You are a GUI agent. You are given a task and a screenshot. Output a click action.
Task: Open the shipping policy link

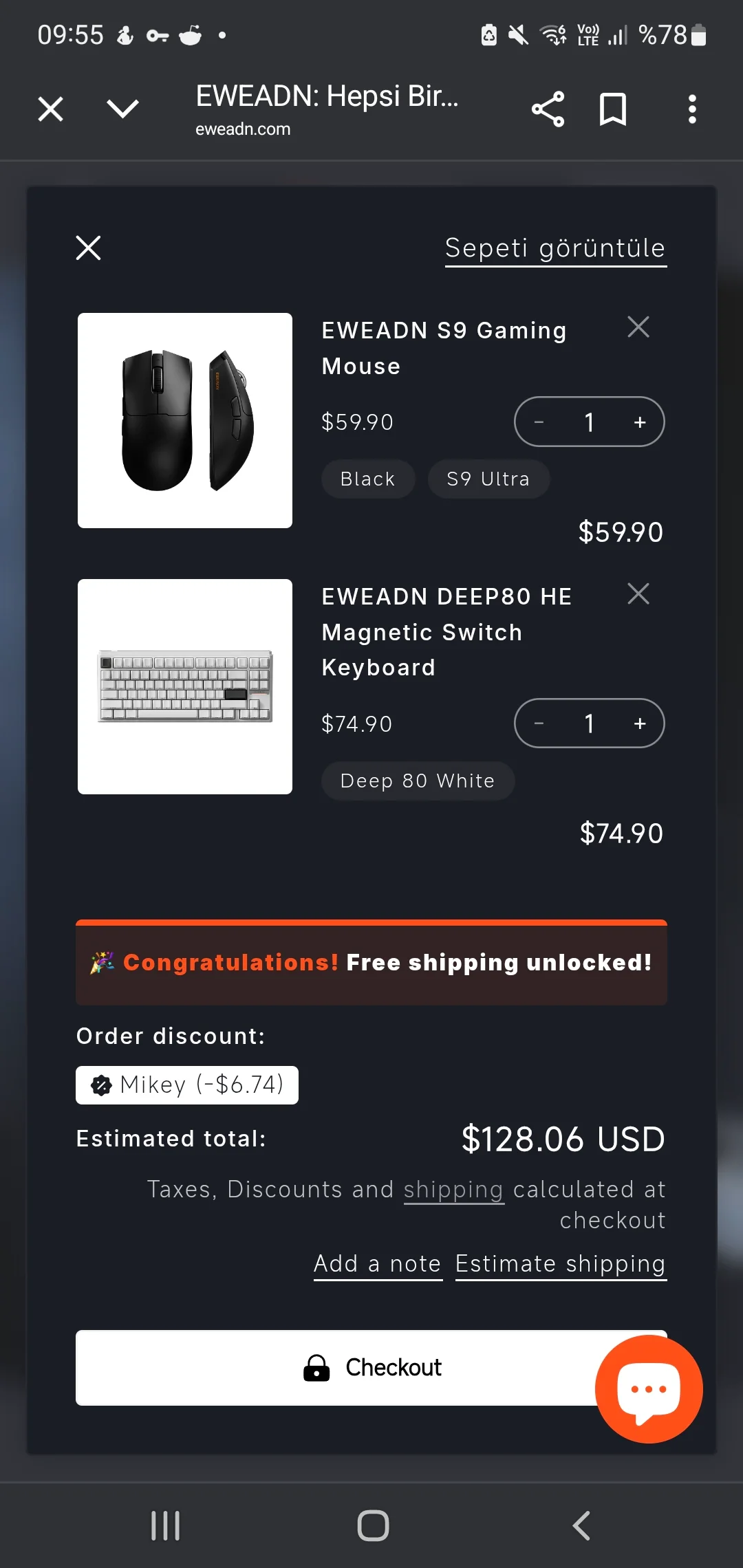click(x=453, y=1190)
